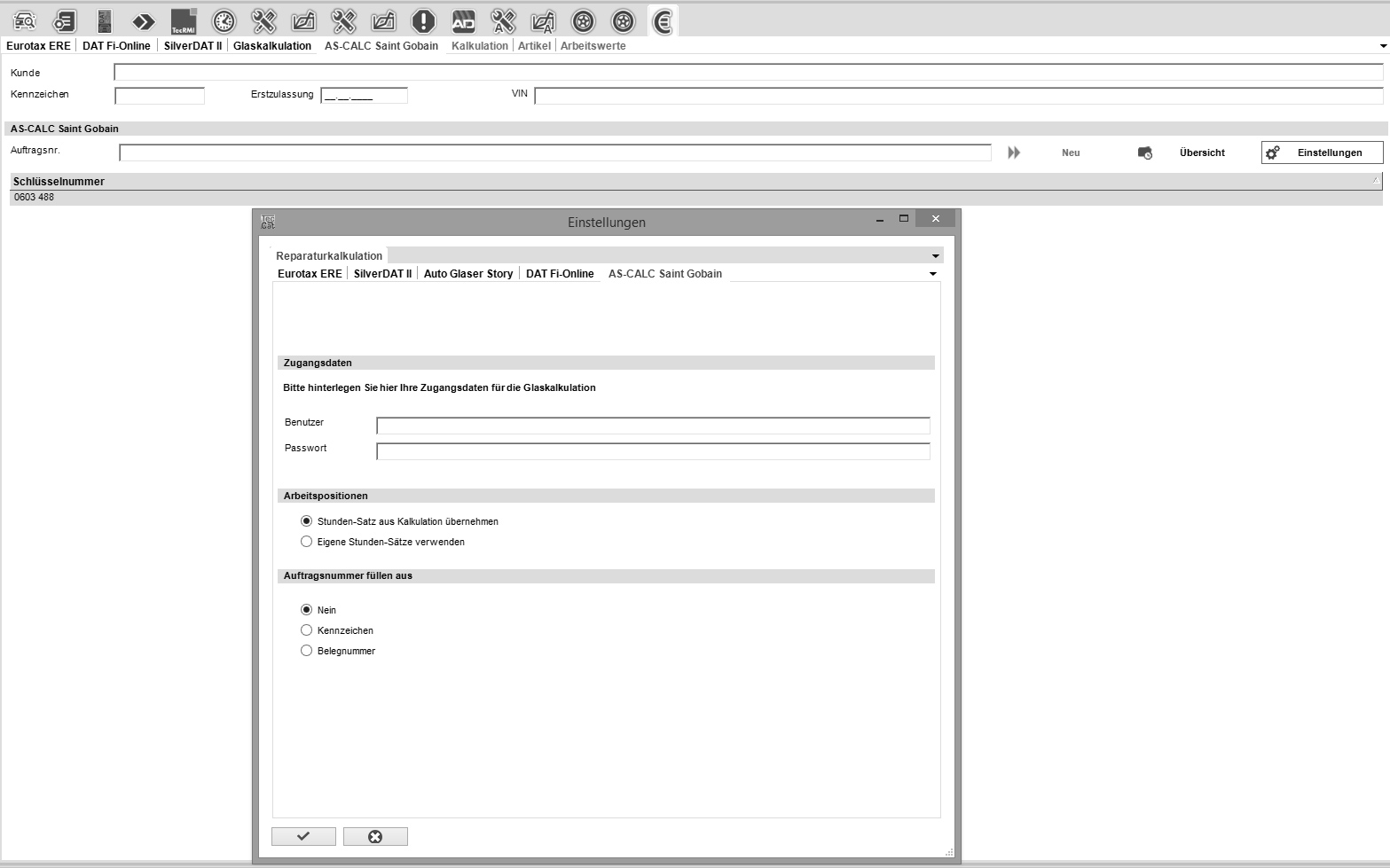The image size is (1390, 868).
Task: Click the Erstzulassung date field
Action: 365,96
